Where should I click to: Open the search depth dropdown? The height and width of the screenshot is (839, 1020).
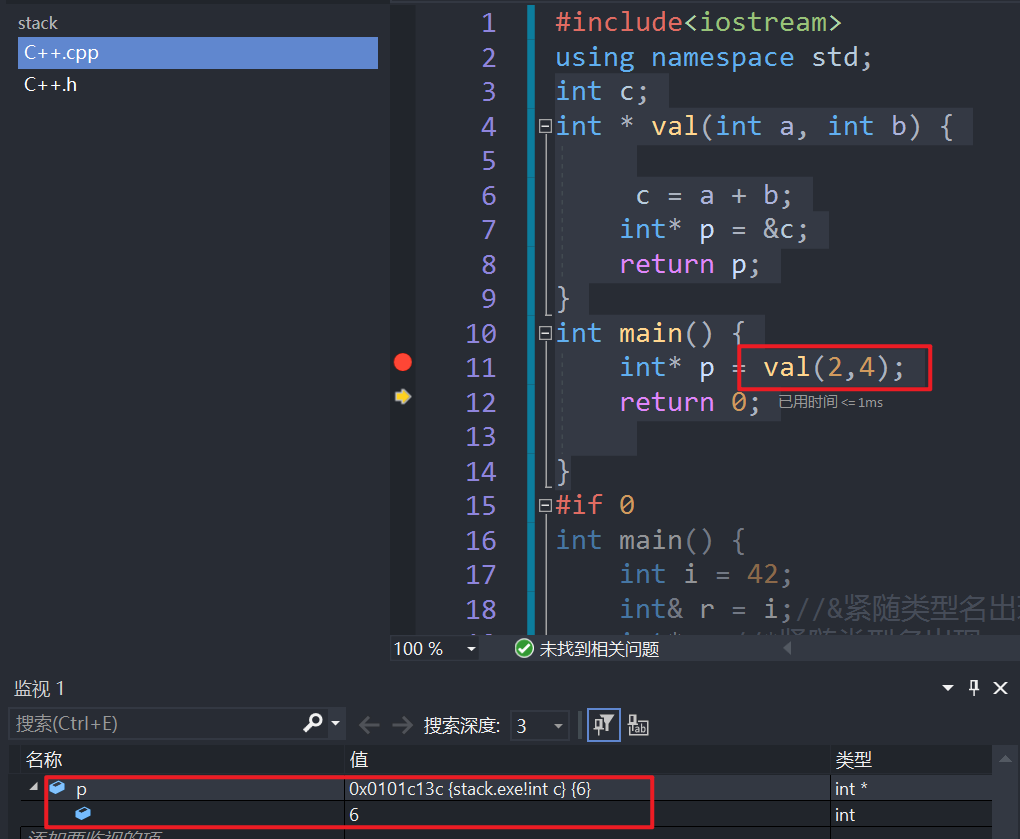pos(557,726)
